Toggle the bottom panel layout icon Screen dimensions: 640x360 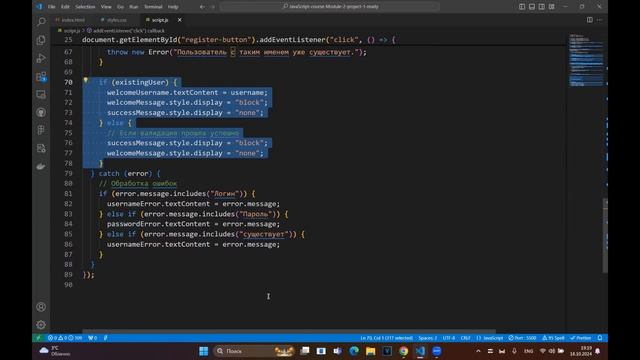(532, 7)
